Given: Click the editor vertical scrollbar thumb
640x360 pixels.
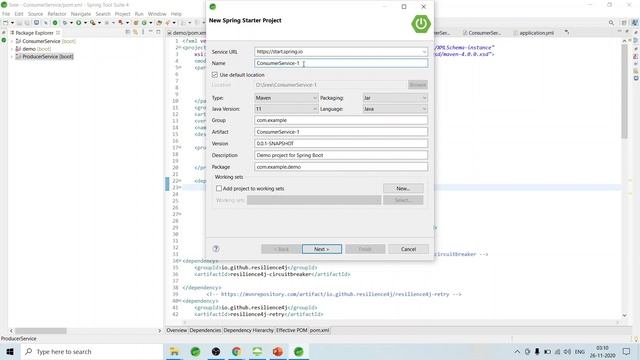Looking at the screenshot, I should 624,92.
